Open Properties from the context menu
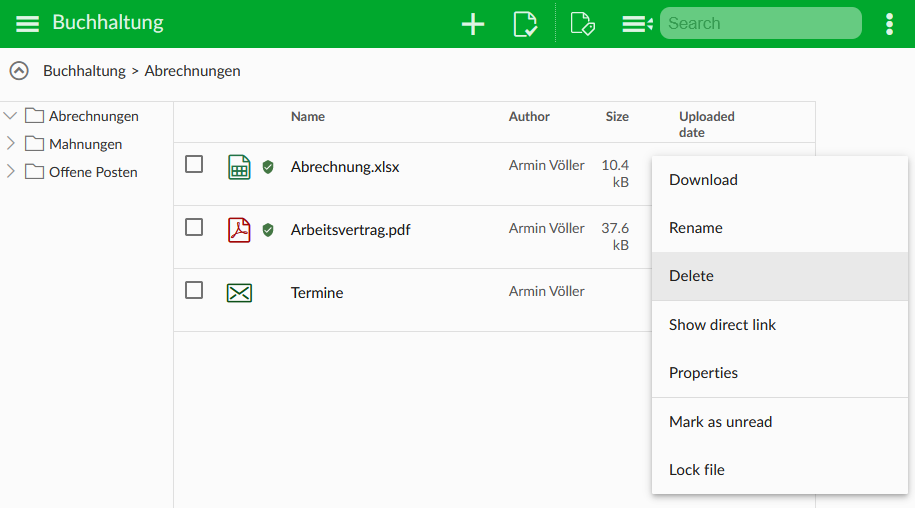 pos(780,373)
